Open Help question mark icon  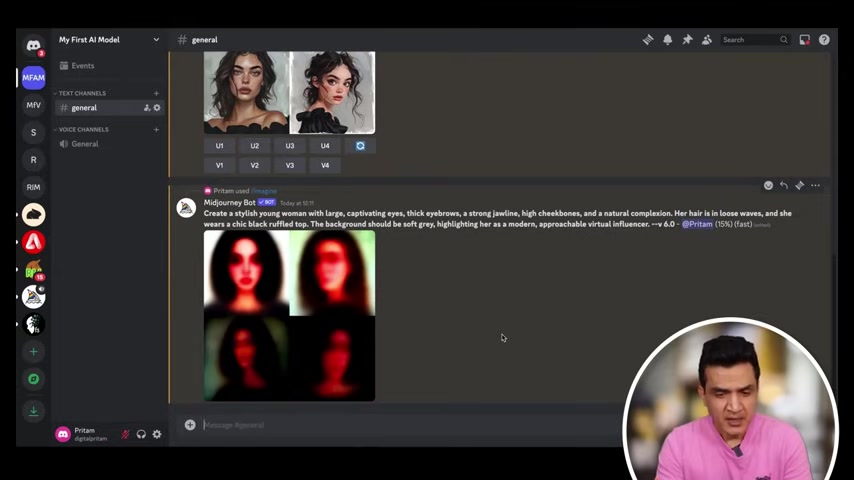824,40
